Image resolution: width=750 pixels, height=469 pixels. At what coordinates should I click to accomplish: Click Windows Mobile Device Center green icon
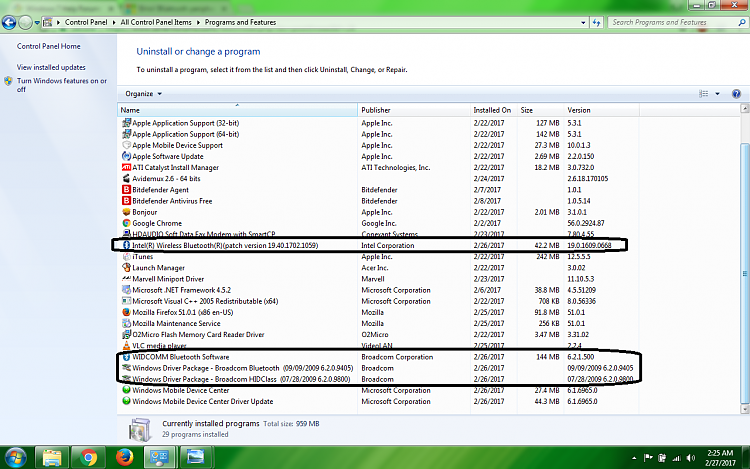point(126,390)
